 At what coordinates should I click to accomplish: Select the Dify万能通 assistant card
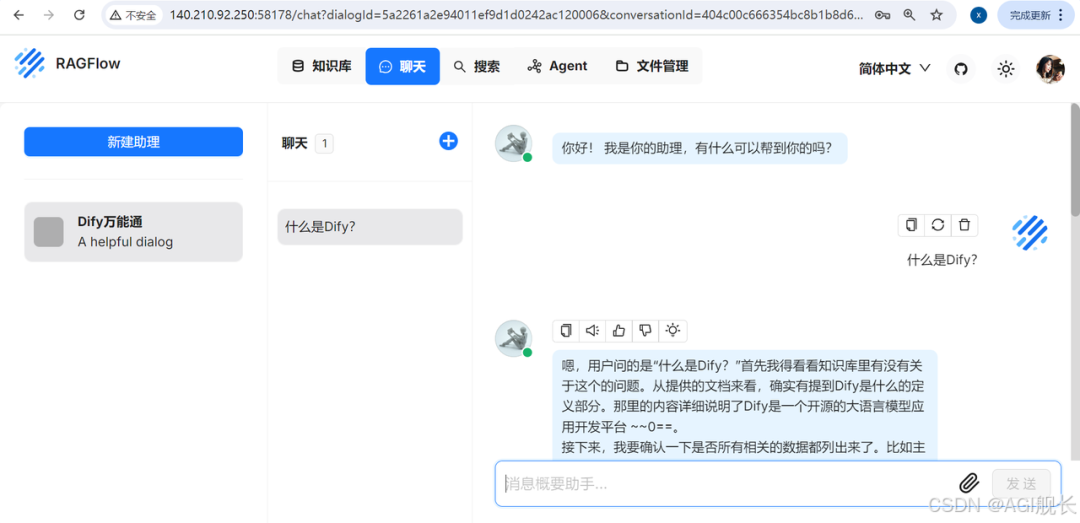click(134, 232)
